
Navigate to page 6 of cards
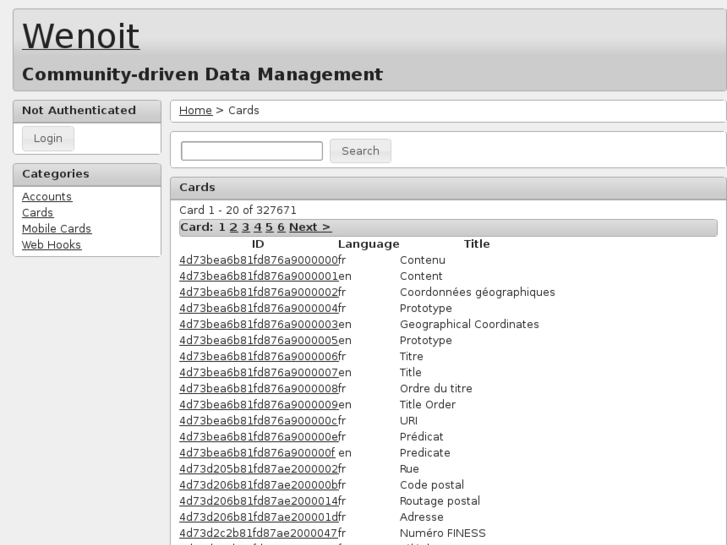pos(281,228)
